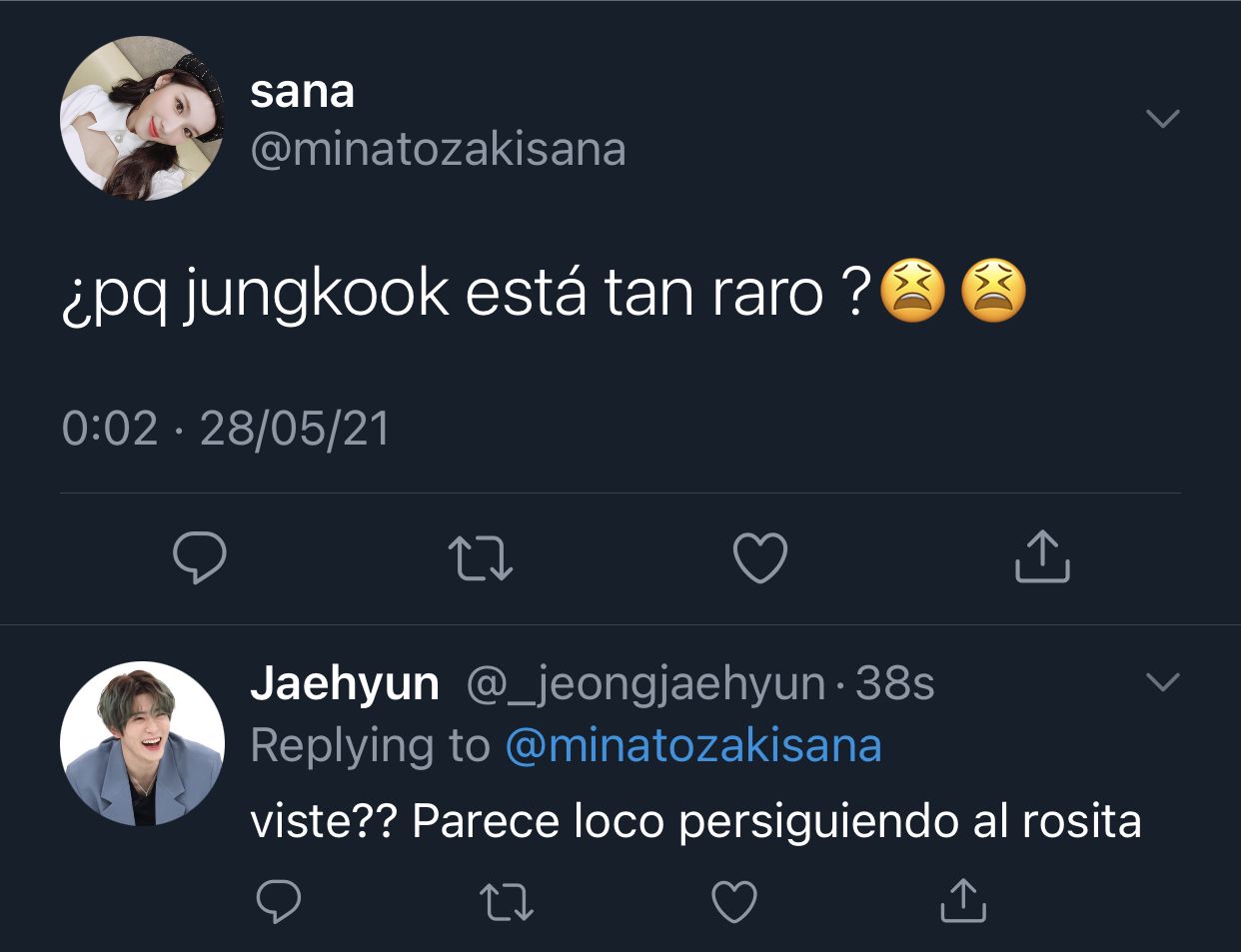Select the 0:02 · 28/05/21 timestamp
The height and width of the screenshot is (952, 1241).
click(226, 429)
